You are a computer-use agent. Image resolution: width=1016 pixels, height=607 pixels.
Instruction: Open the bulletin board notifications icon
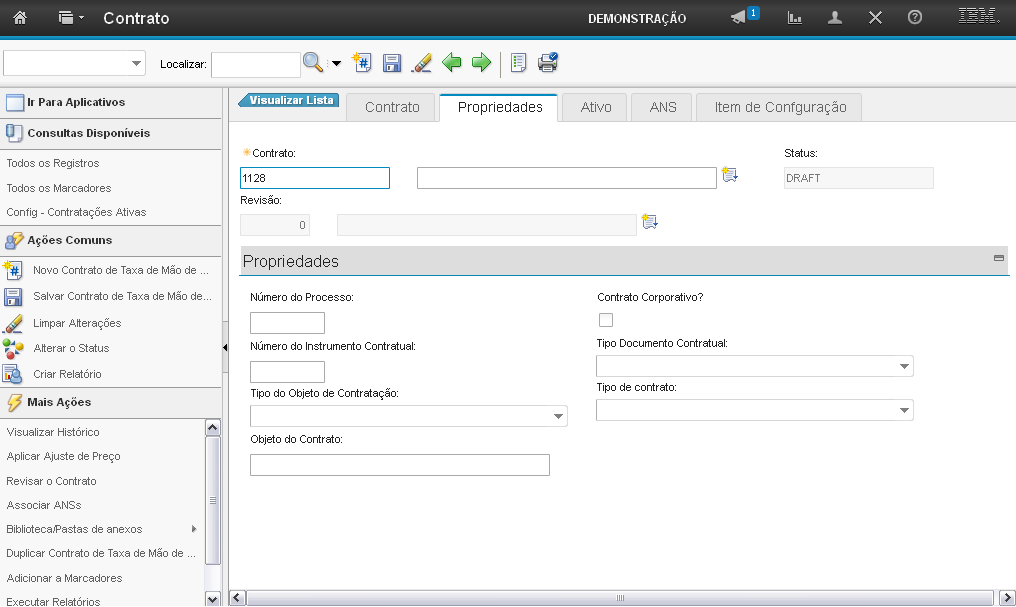pyautogui.click(x=739, y=18)
